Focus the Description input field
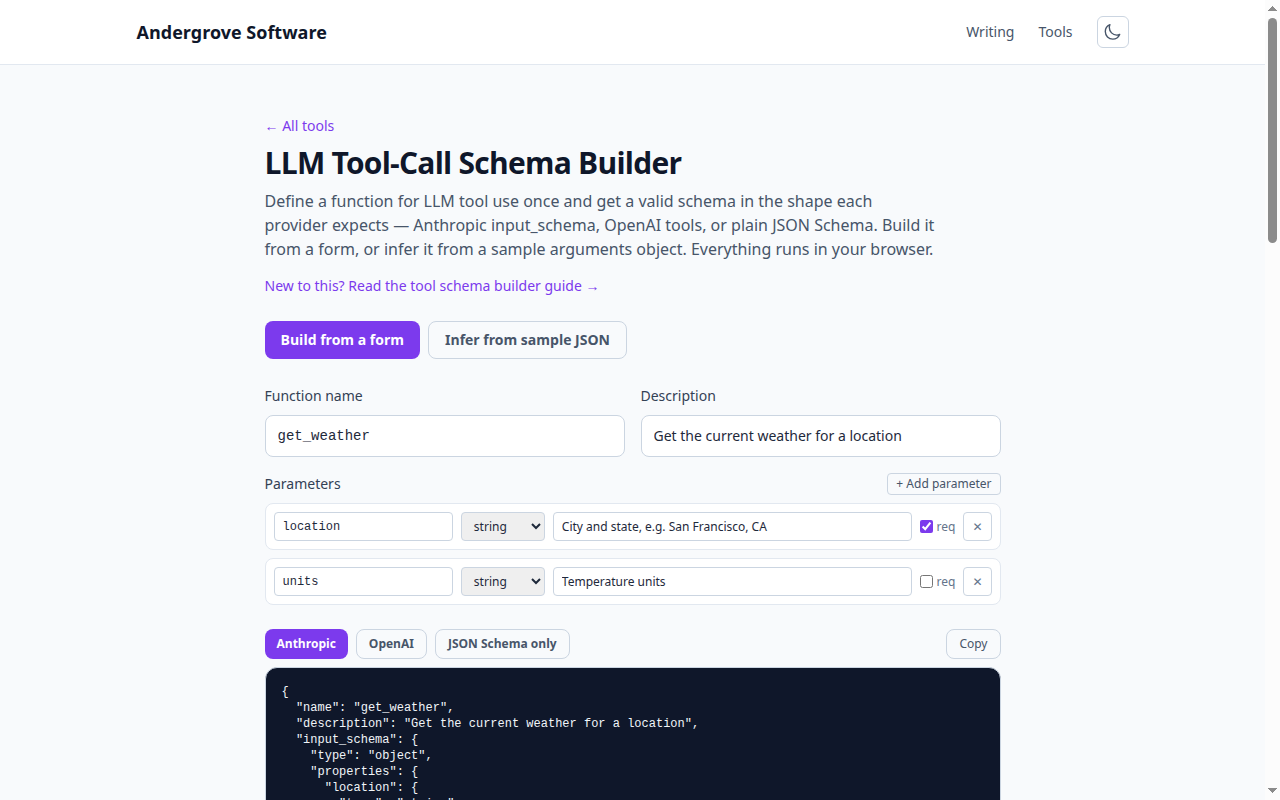The height and width of the screenshot is (800, 1280). click(x=821, y=436)
